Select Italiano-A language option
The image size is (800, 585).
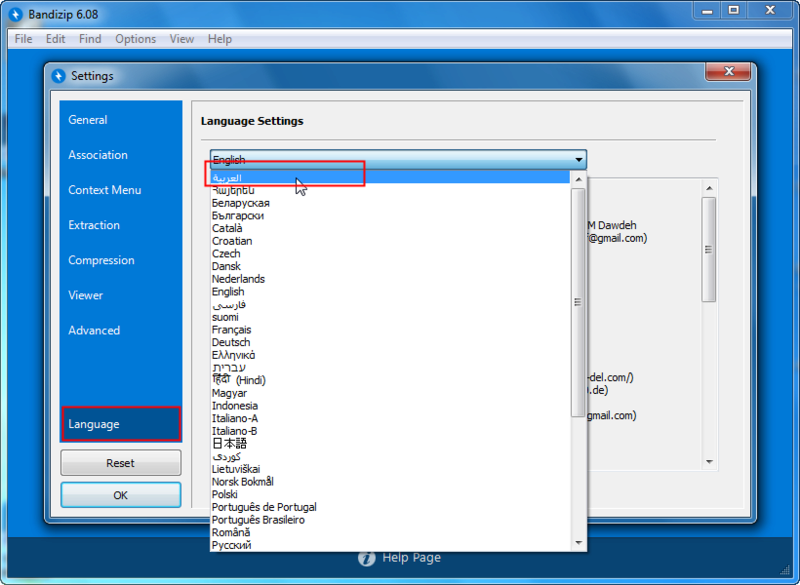pyautogui.click(x=390, y=419)
